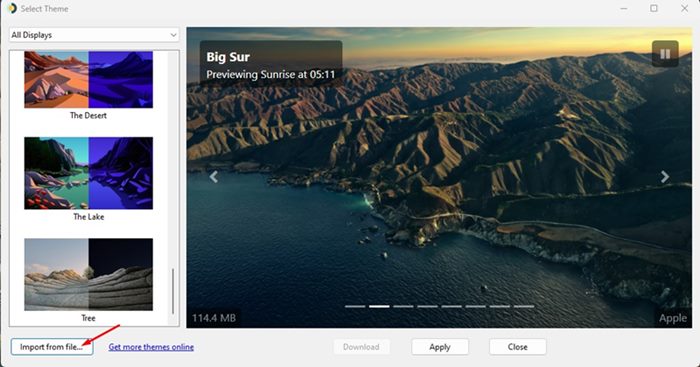Click The Desert caption text
The width and height of the screenshot is (700, 367).
[x=88, y=115]
